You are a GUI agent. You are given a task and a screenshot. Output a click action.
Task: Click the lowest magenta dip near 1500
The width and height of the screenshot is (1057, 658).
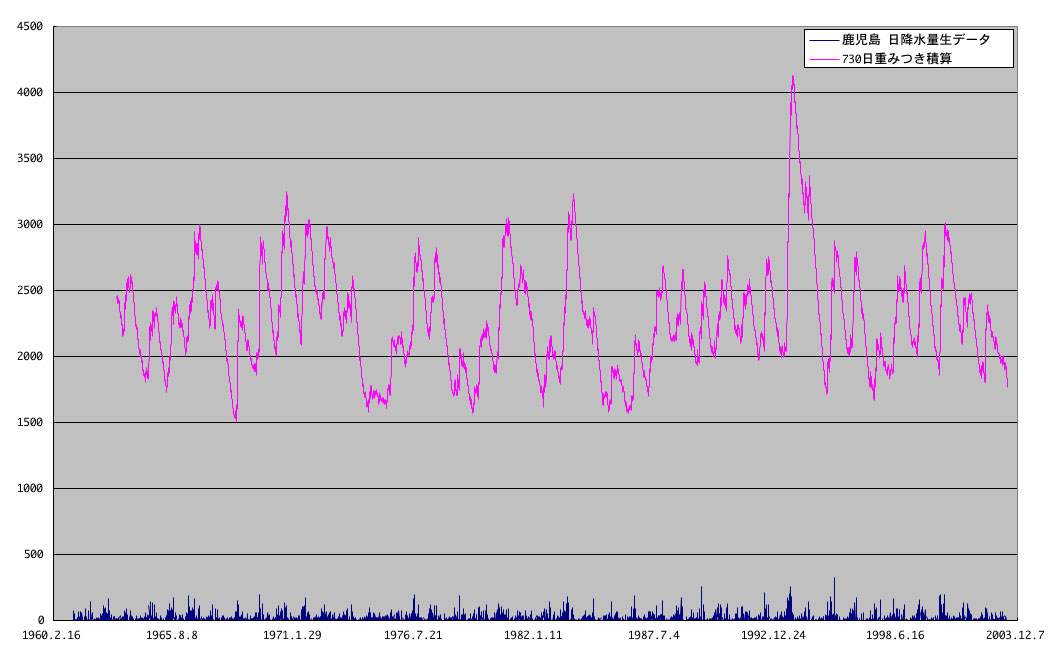[236, 420]
